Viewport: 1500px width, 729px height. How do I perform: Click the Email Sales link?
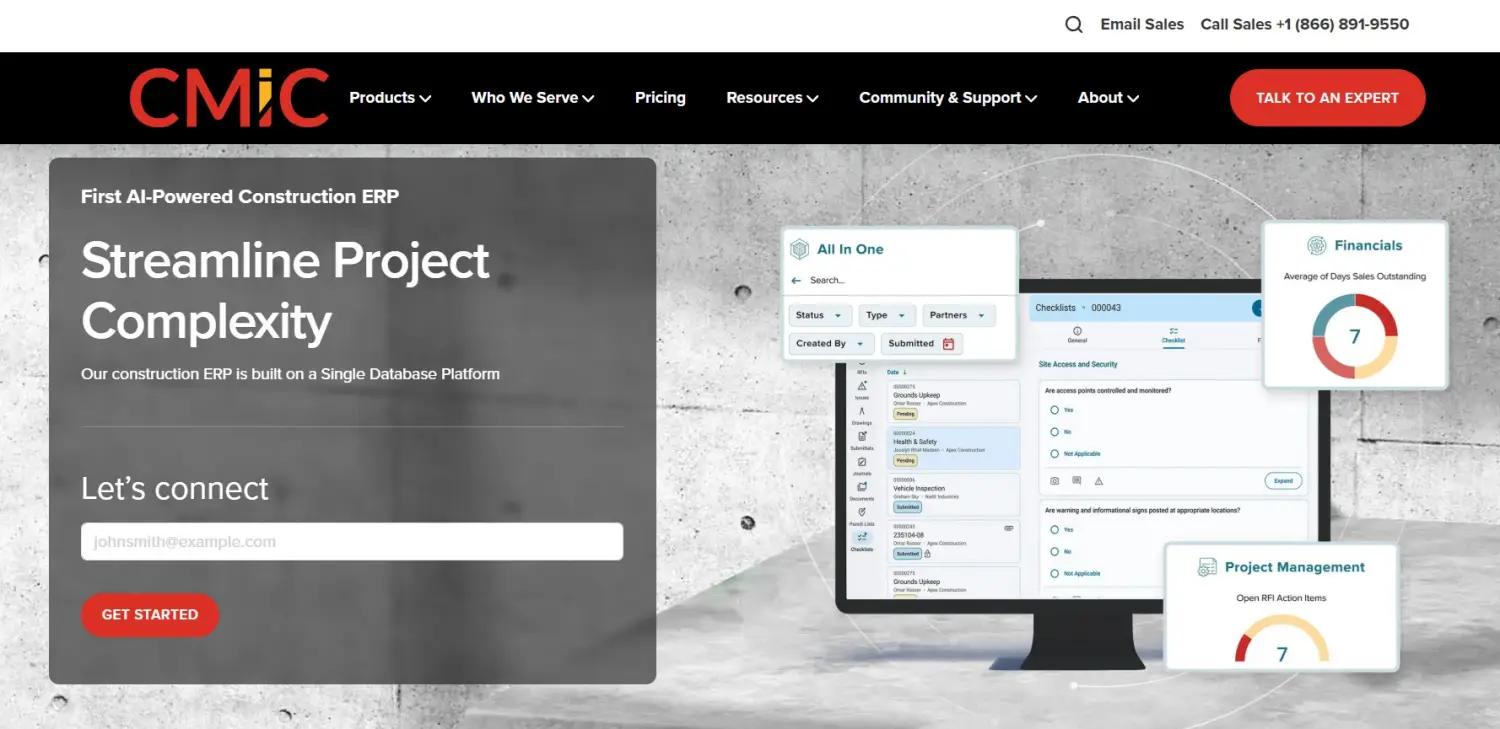pyautogui.click(x=1142, y=24)
